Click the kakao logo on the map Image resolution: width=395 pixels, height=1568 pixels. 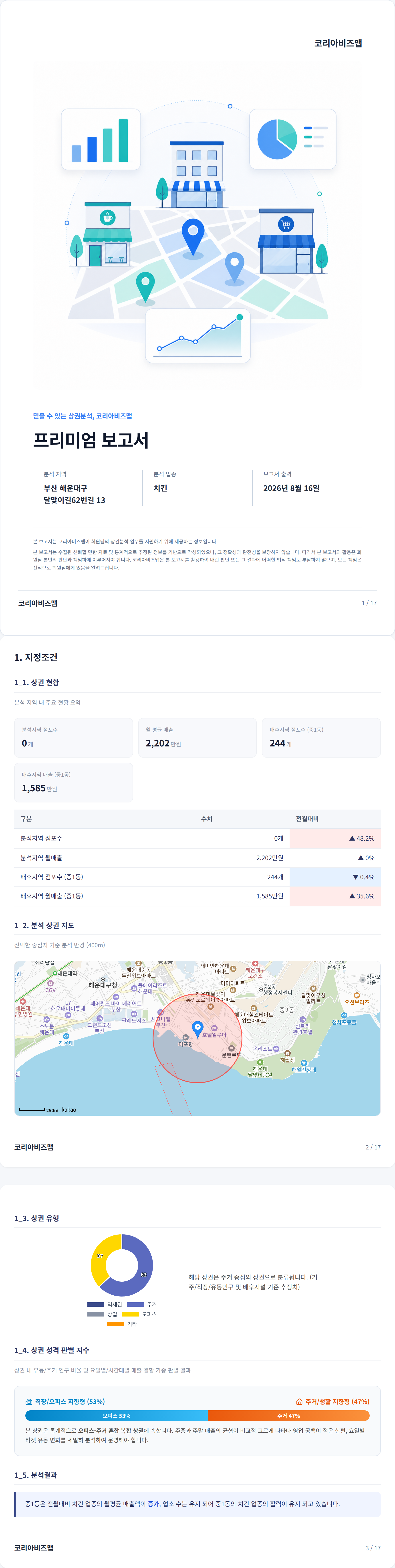[x=69, y=1110]
